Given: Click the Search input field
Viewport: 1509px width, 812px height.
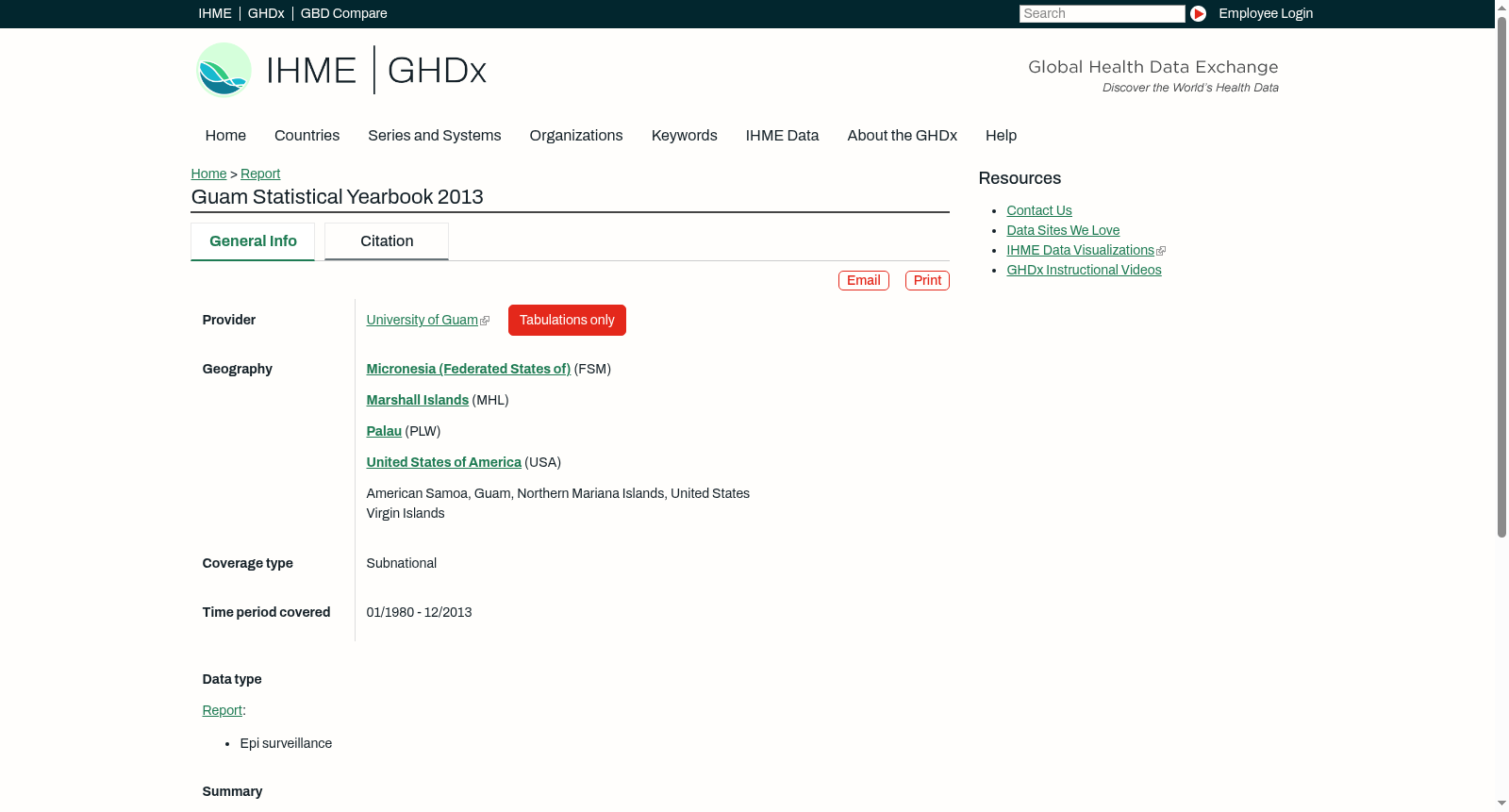Looking at the screenshot, I should pos(1102,13).
